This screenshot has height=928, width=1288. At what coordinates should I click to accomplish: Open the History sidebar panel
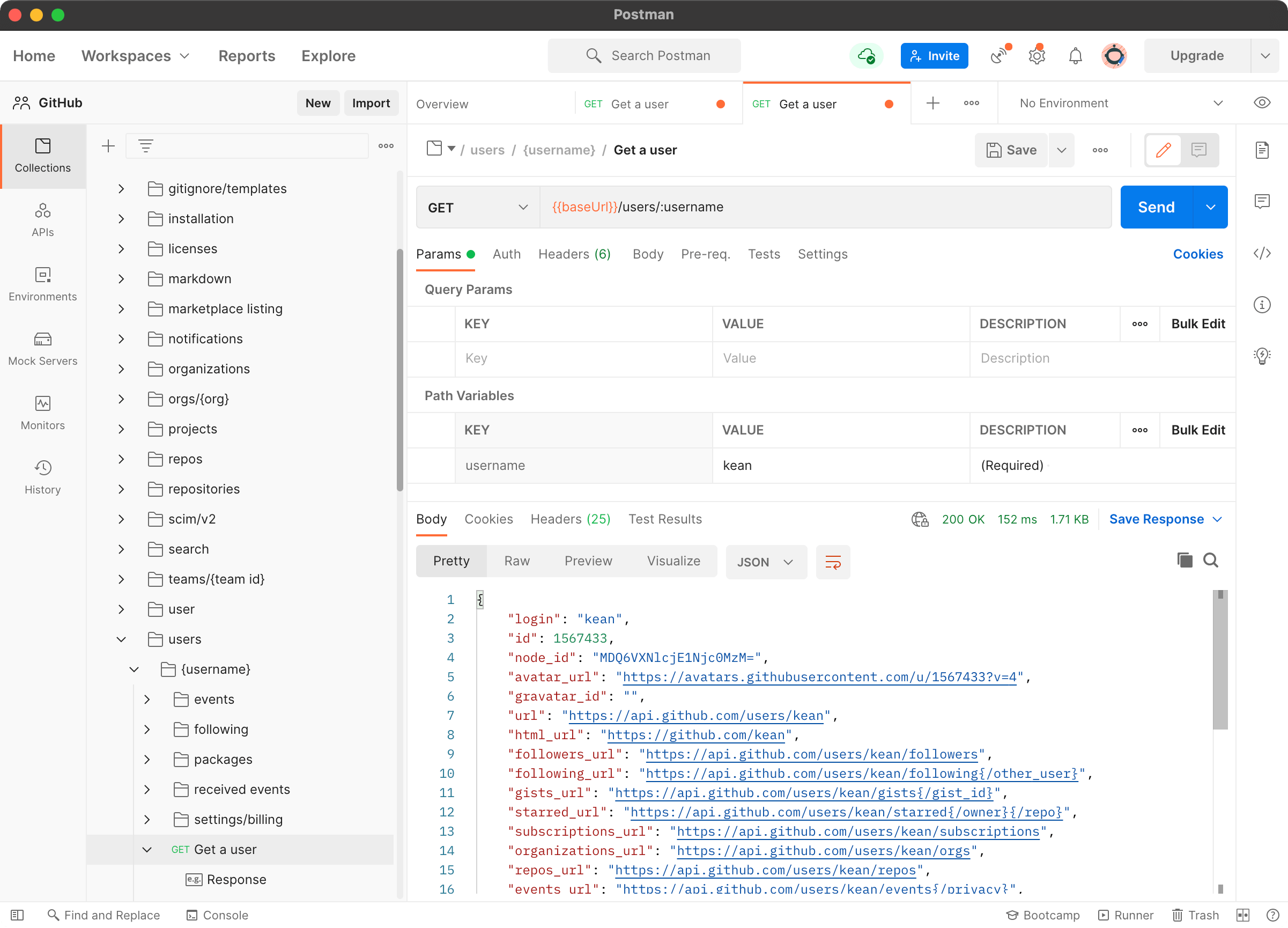click(x=42, y=477)
